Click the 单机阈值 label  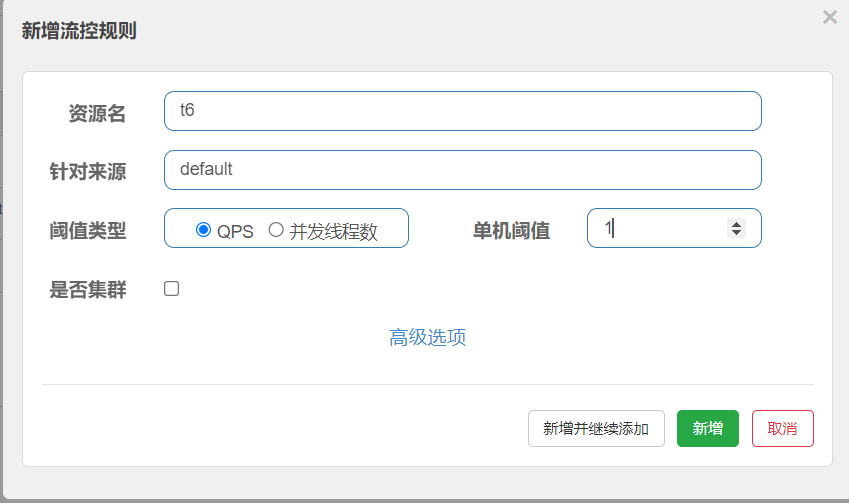point(511,231)
